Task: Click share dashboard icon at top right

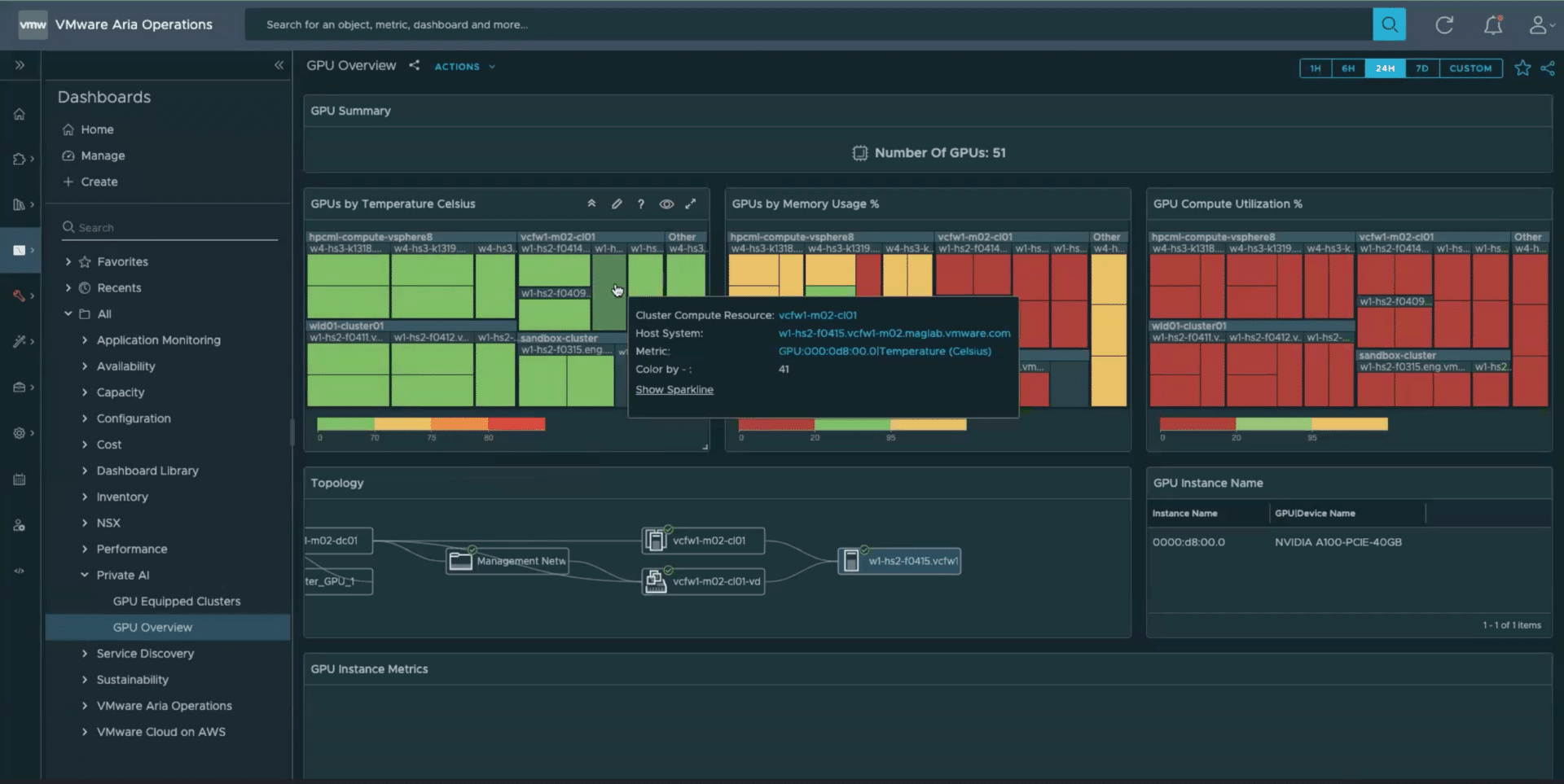Action: coord(1548,68)
